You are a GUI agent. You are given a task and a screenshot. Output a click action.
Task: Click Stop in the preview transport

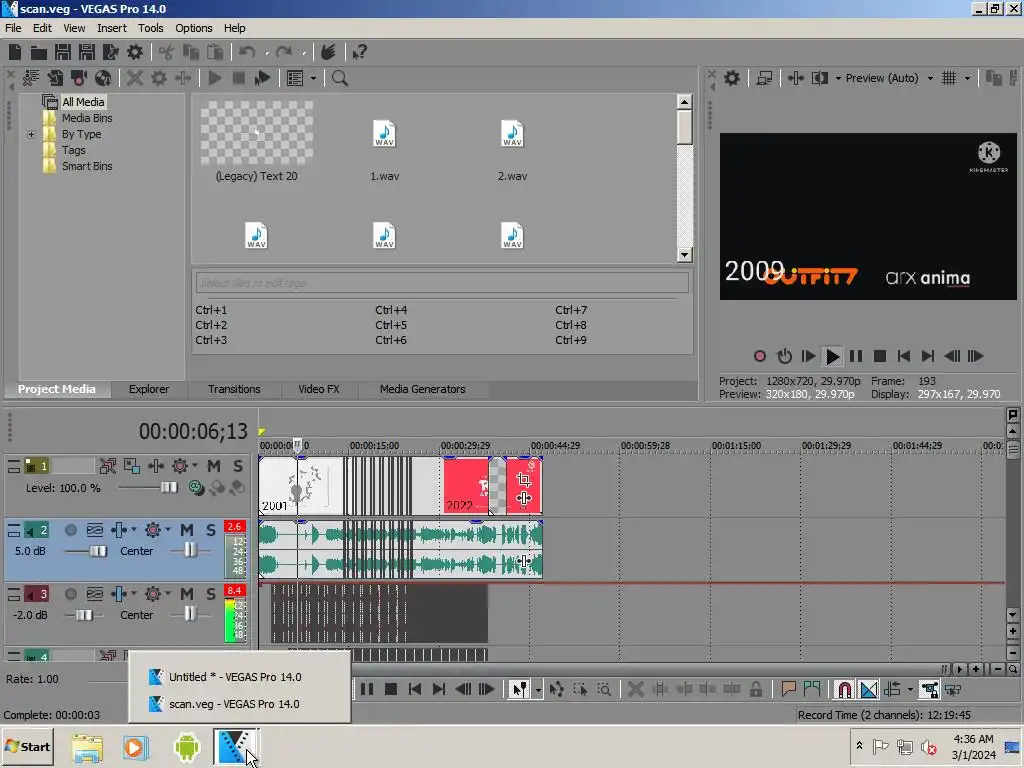click(880, 357)
